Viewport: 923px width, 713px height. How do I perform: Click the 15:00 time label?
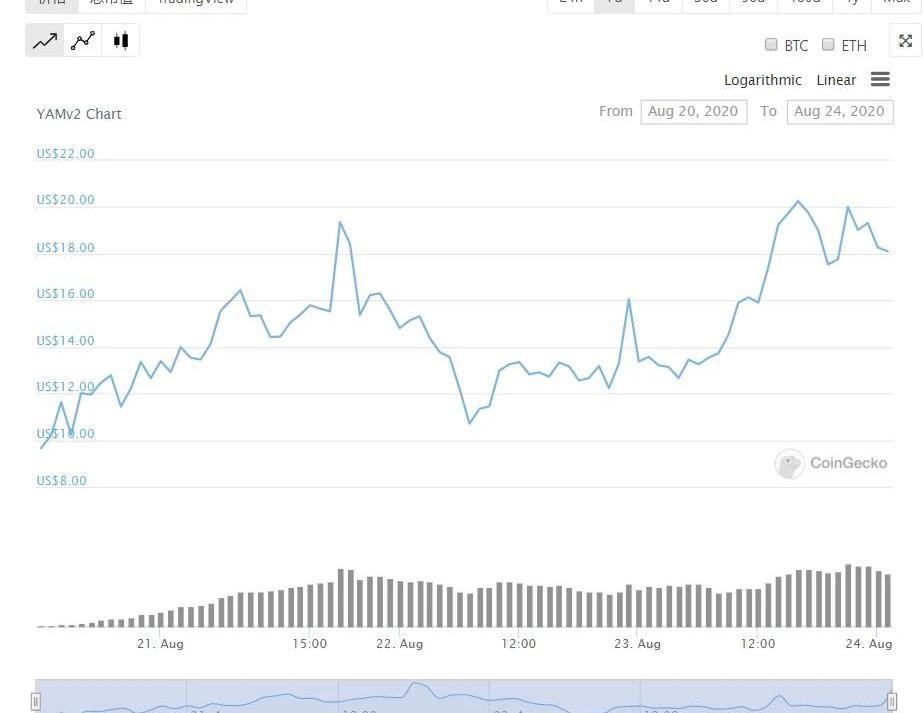click(310, 644)
